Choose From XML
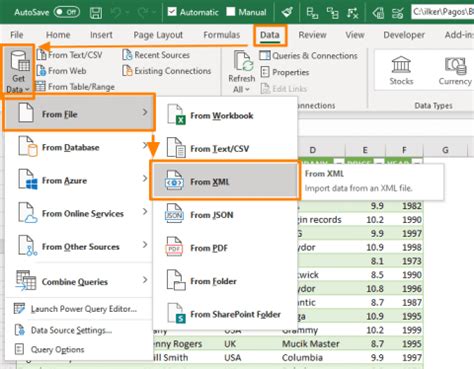The image size is (474, 369). pos(225,181)
